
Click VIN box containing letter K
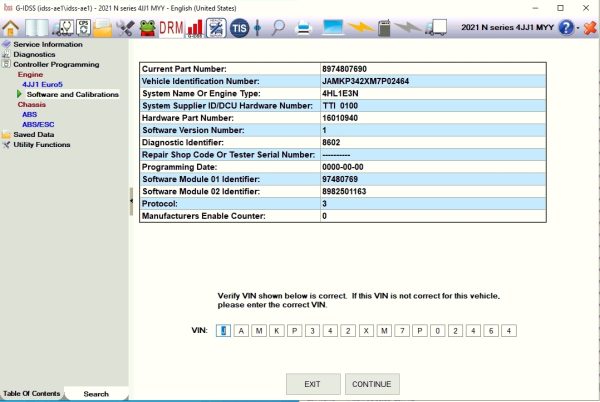click(277, 330)
